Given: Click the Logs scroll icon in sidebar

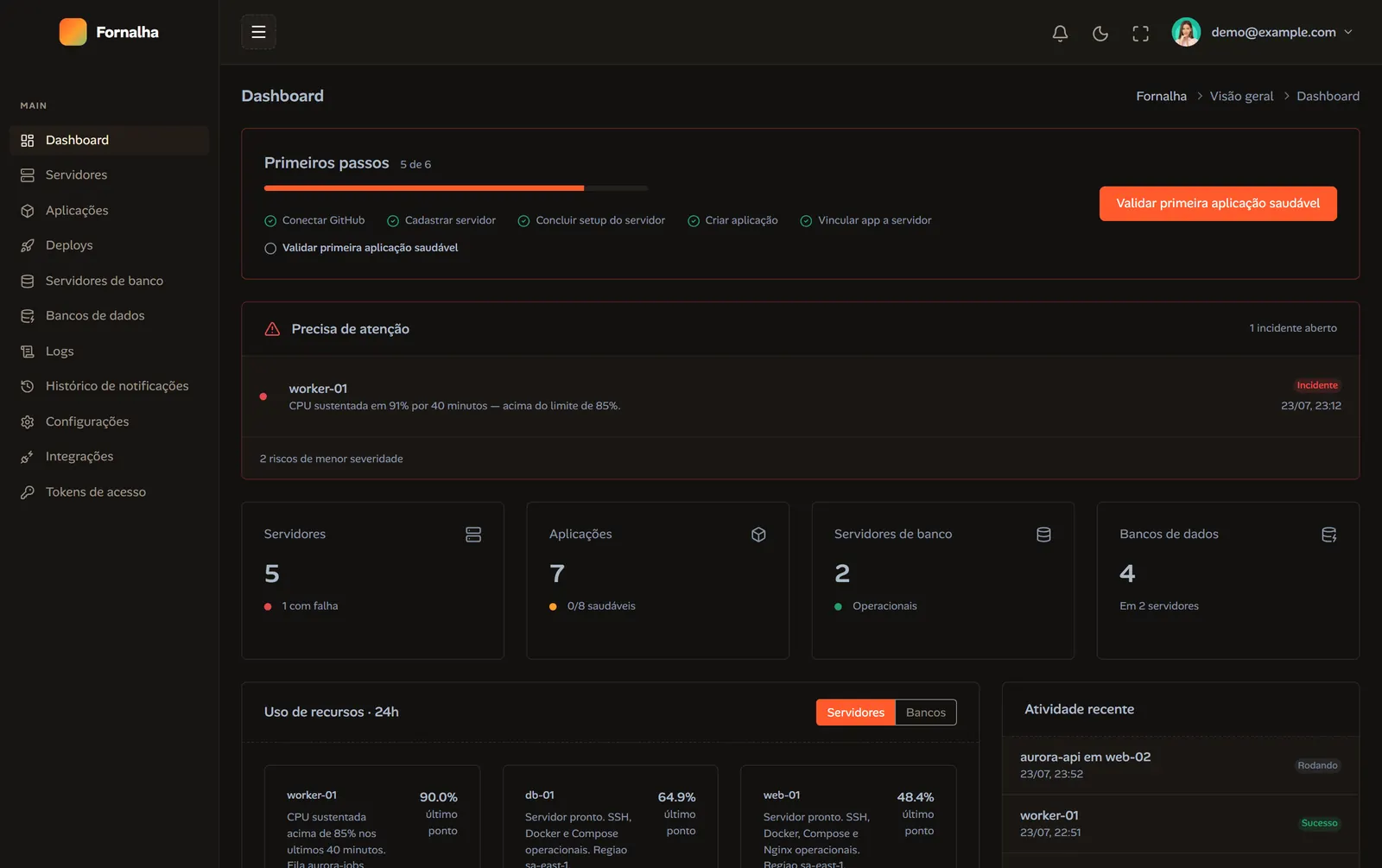Looking at the screenshot, I should [28, 352].
